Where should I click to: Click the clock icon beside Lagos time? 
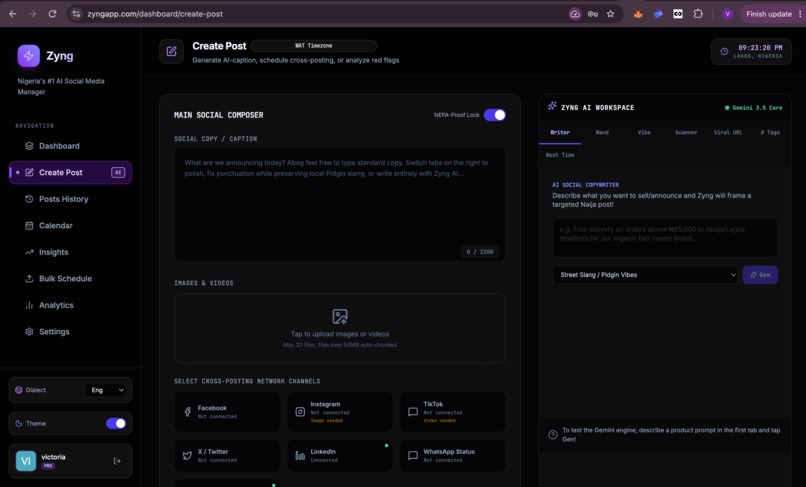[724, 51]
